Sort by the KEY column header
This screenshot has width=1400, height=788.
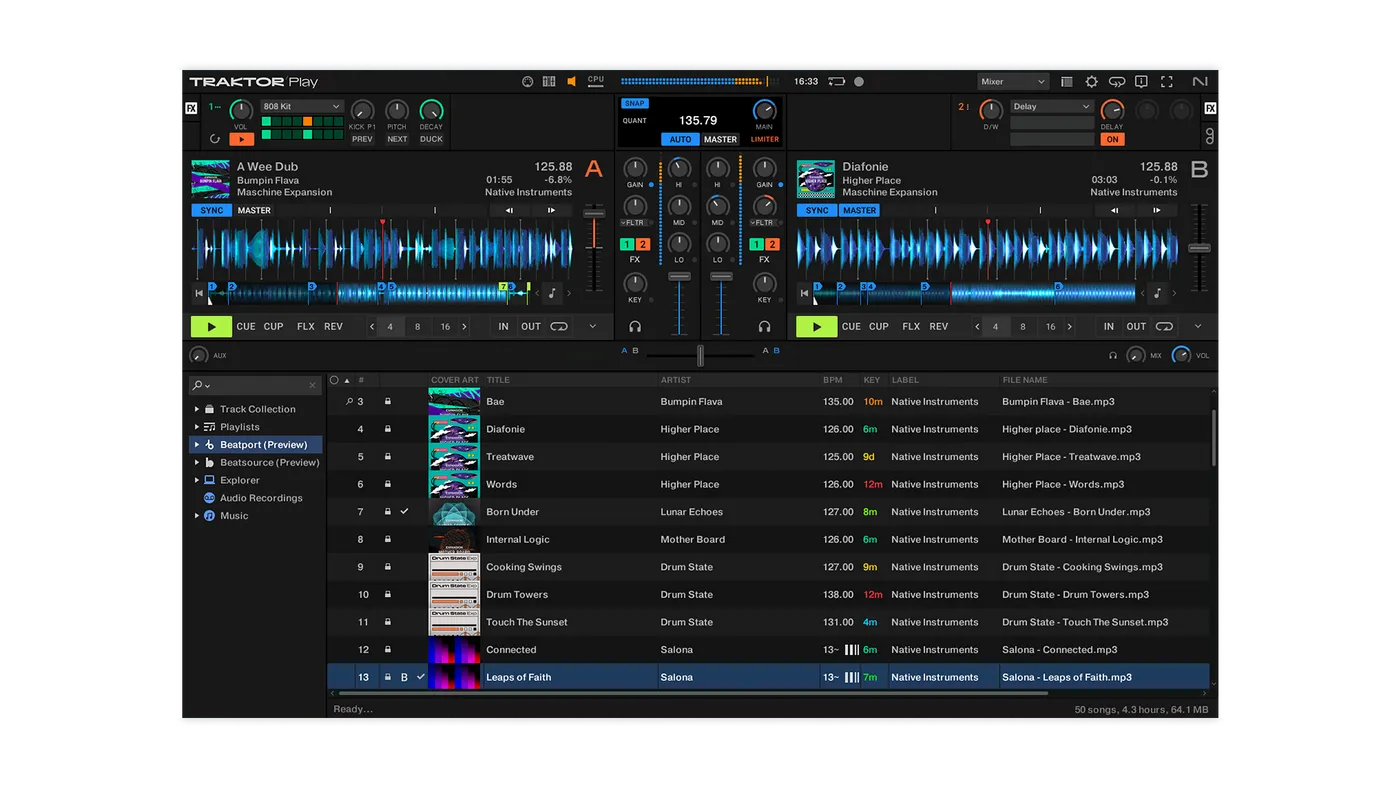(872, 380)
